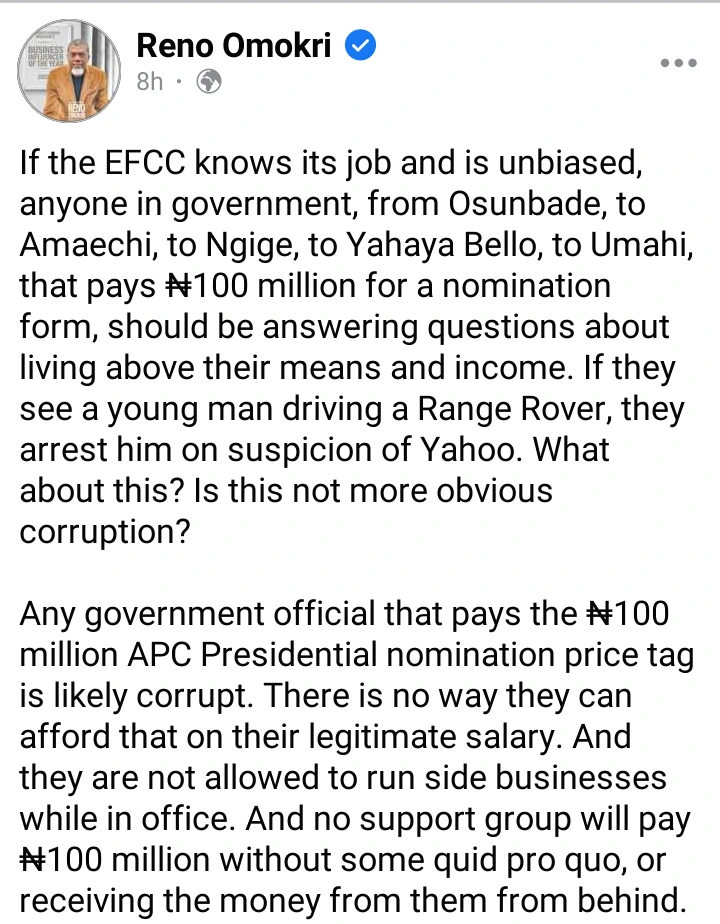Click the word "corruption?" ending first paragraph
Image resolution: width=720 pixels, height=924 pixels.
click(x=105, y=532)
